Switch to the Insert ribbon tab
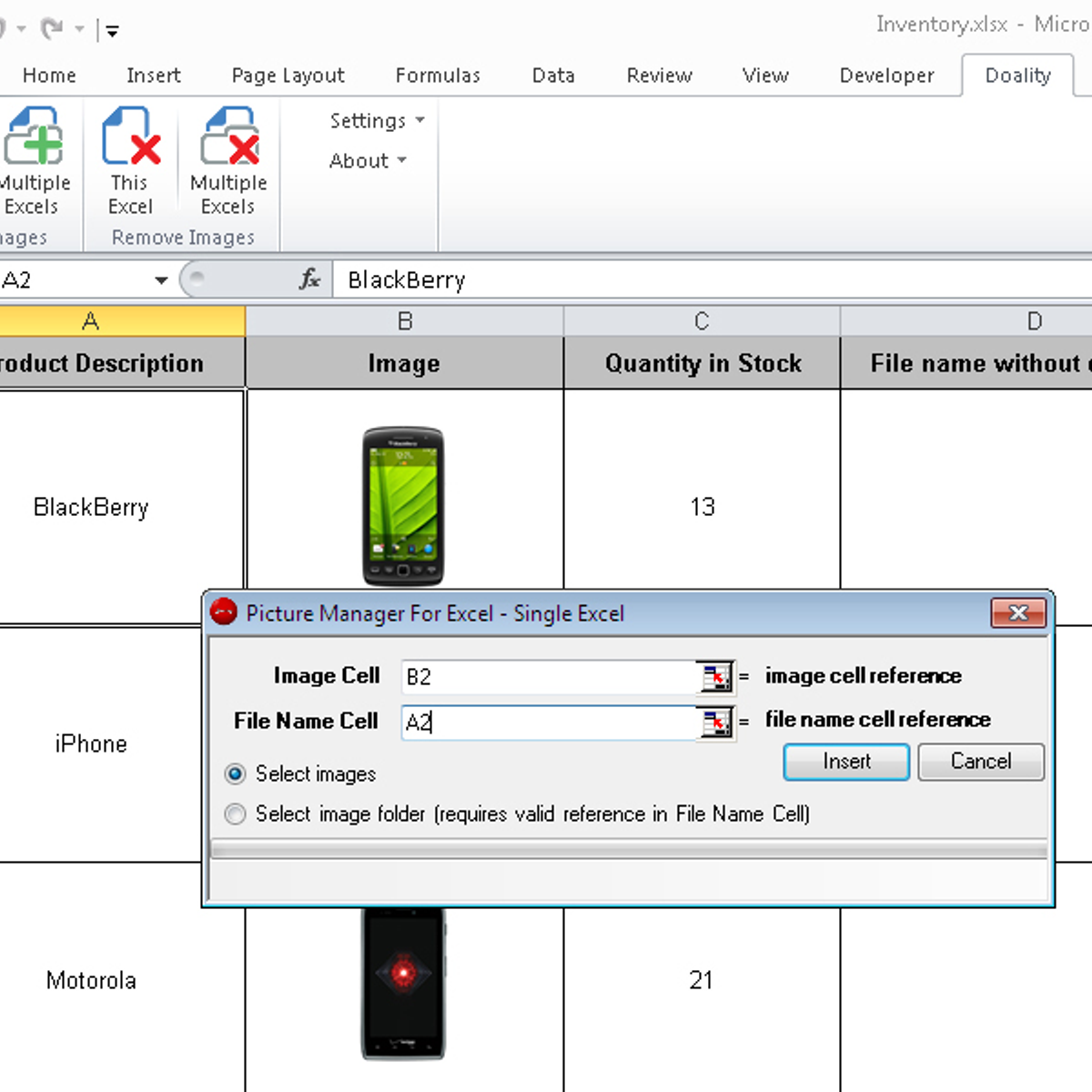Viewport: 1092px width, 1092px height. pyautogui.click(x=154, y=76)
